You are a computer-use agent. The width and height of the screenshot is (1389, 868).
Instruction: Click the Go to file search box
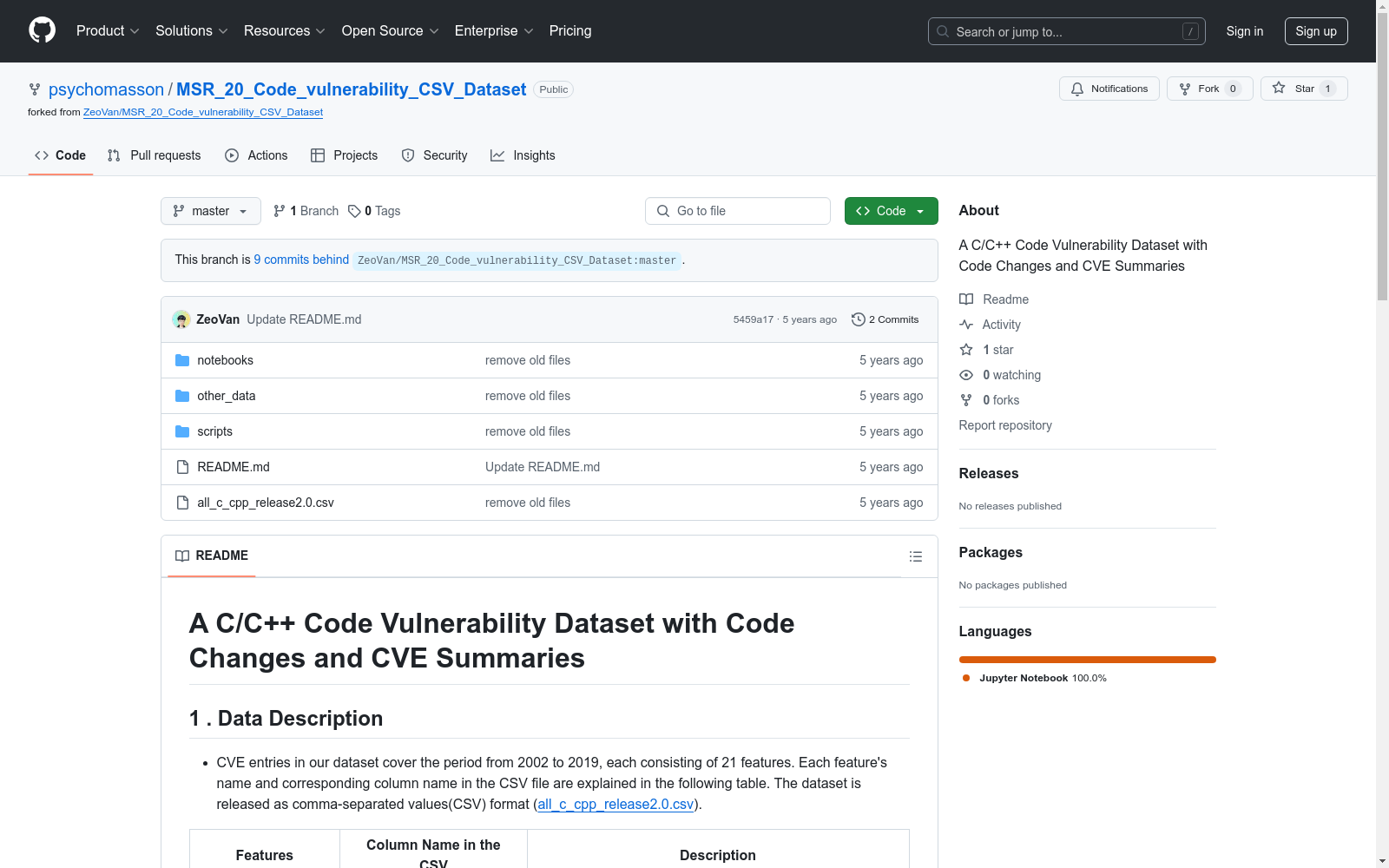[737, 210]
